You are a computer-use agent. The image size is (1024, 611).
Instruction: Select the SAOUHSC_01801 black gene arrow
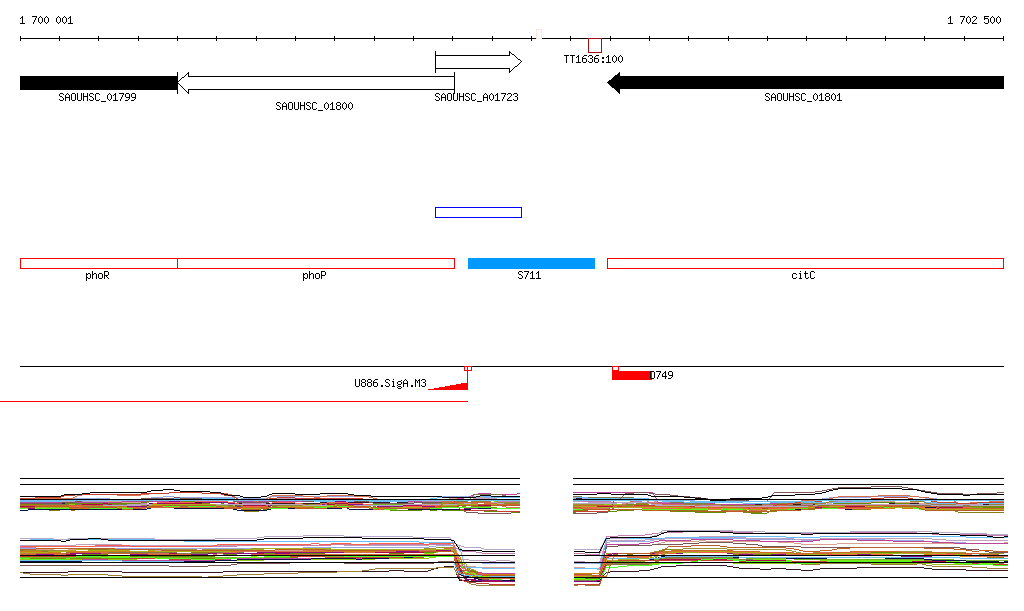point(805,82)
